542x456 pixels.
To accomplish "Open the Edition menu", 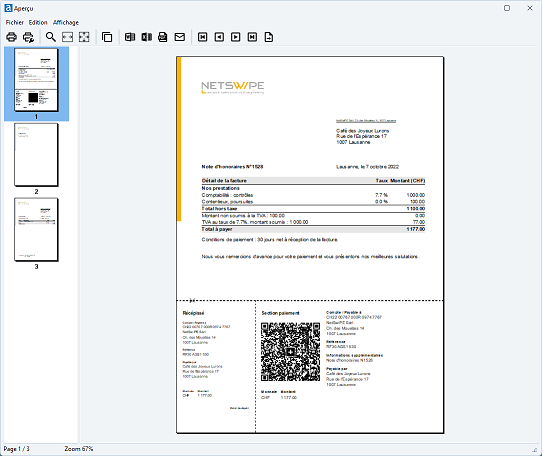I will [38, 22].
